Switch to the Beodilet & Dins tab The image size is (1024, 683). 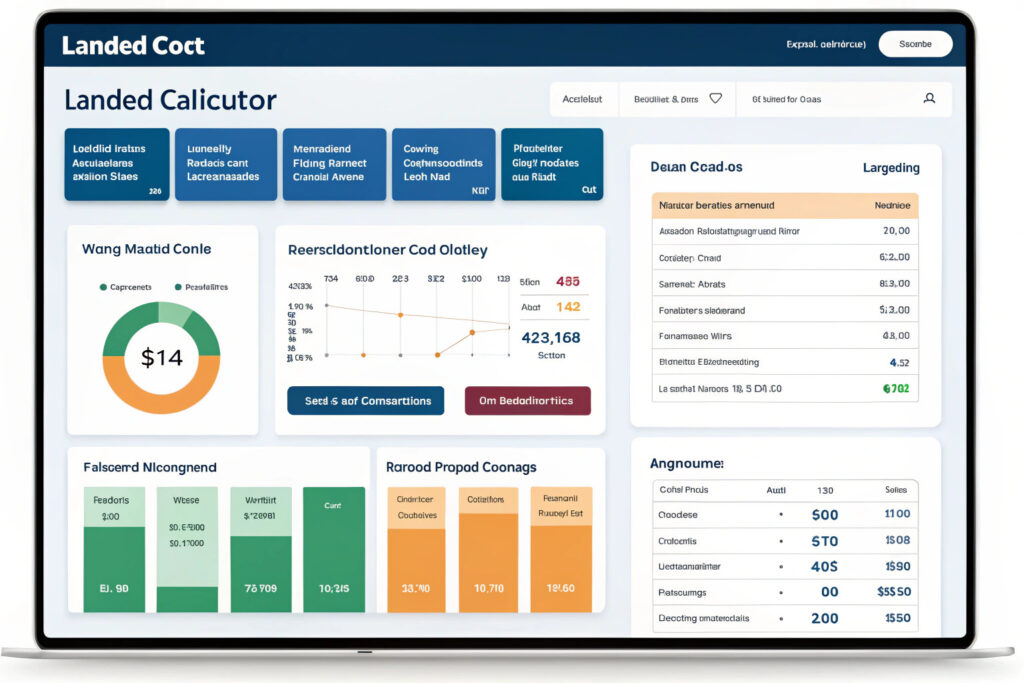click(665, 99)
